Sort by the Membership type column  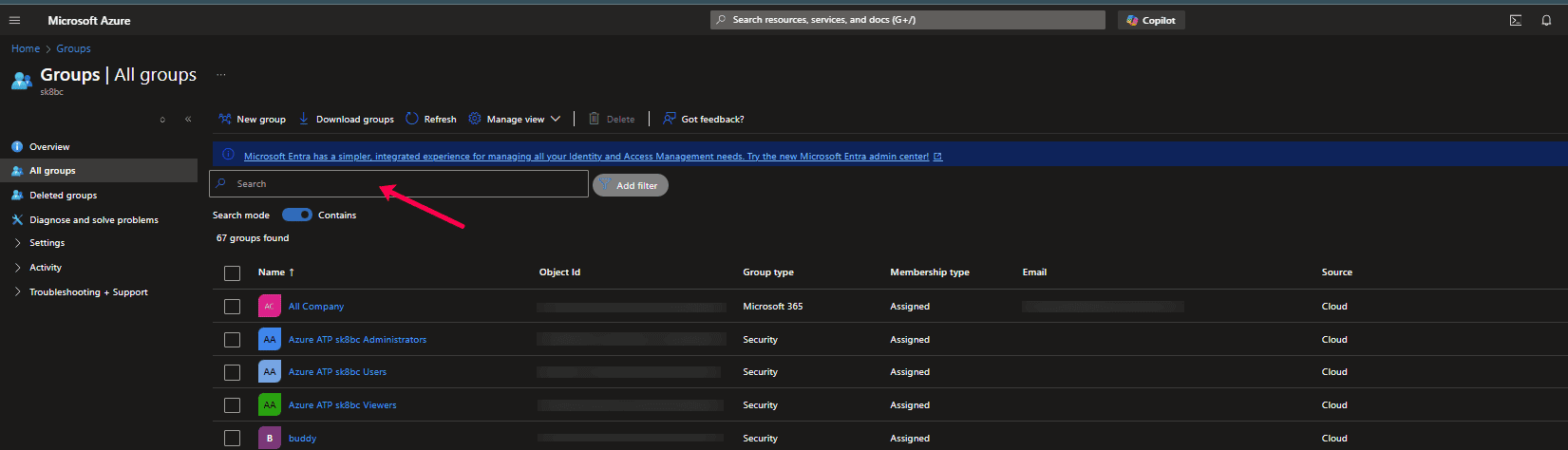[x=930, y=272]
